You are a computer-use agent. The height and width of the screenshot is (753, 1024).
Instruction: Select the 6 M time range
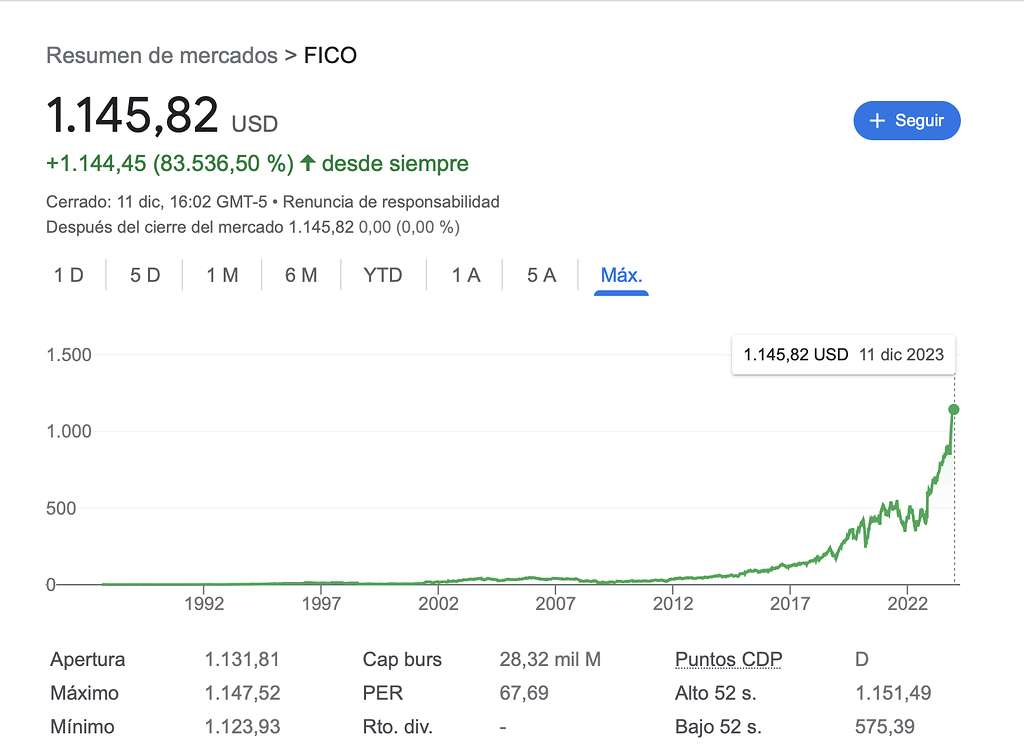(301, 274)
